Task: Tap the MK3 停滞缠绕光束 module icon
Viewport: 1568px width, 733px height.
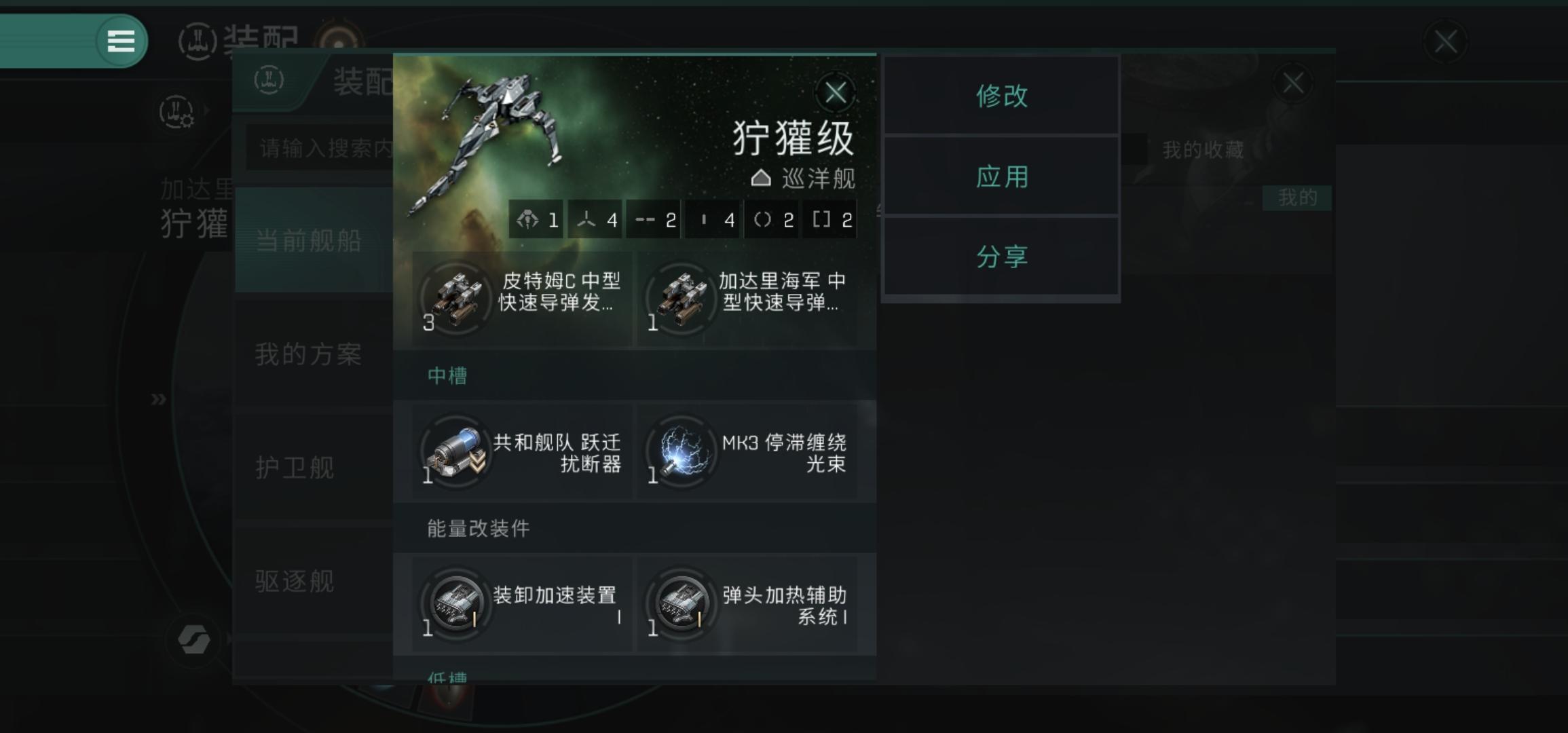Action: point(682,449)
